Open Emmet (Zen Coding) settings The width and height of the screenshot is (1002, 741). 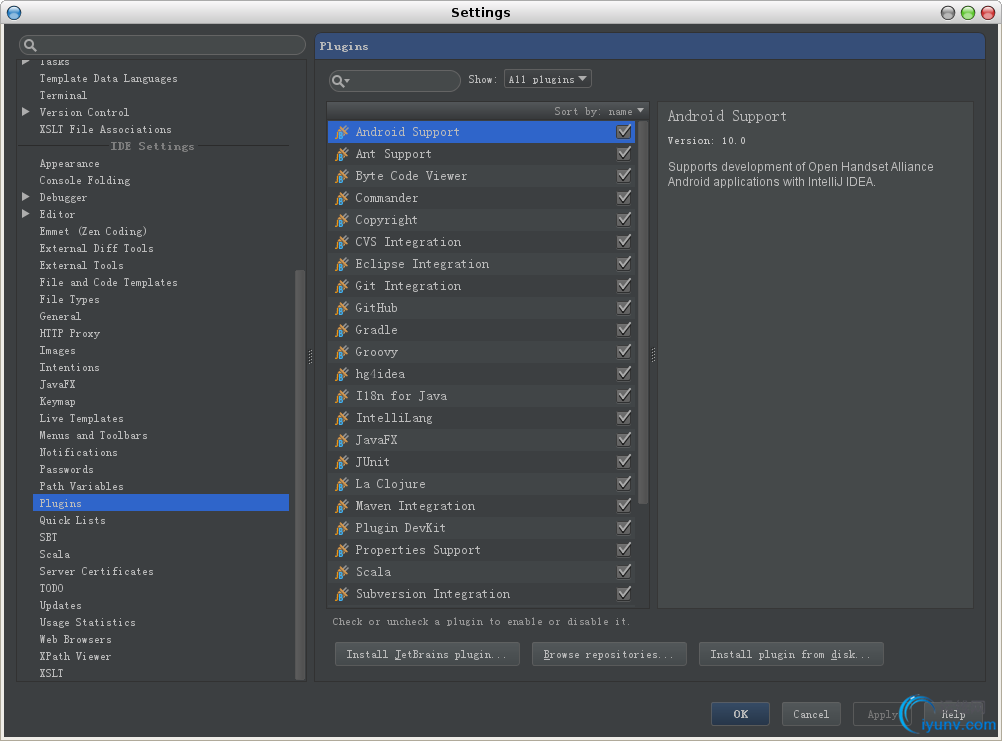tap(93, 231)
